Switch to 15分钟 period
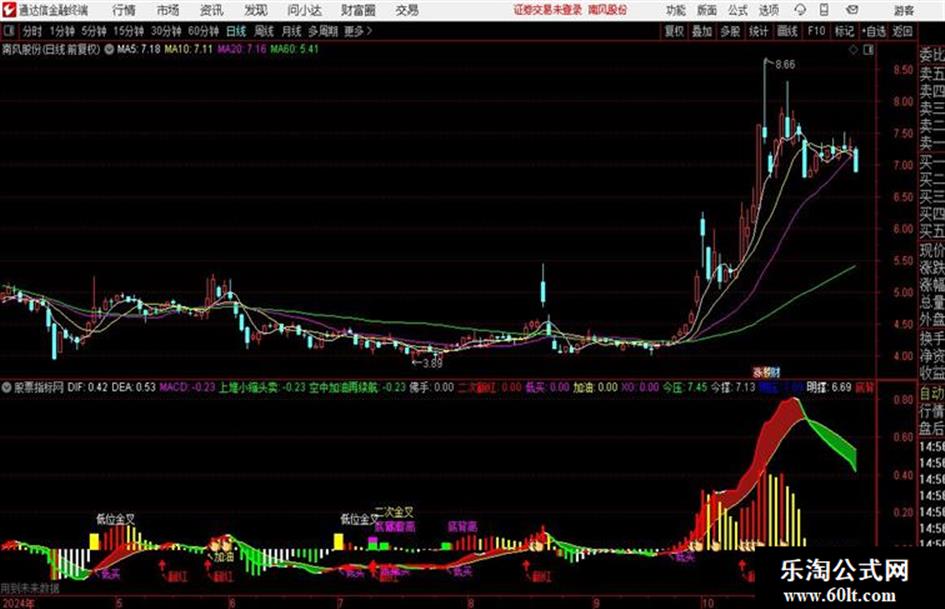Viewport: 945px width, 609px height. (128, 31)
